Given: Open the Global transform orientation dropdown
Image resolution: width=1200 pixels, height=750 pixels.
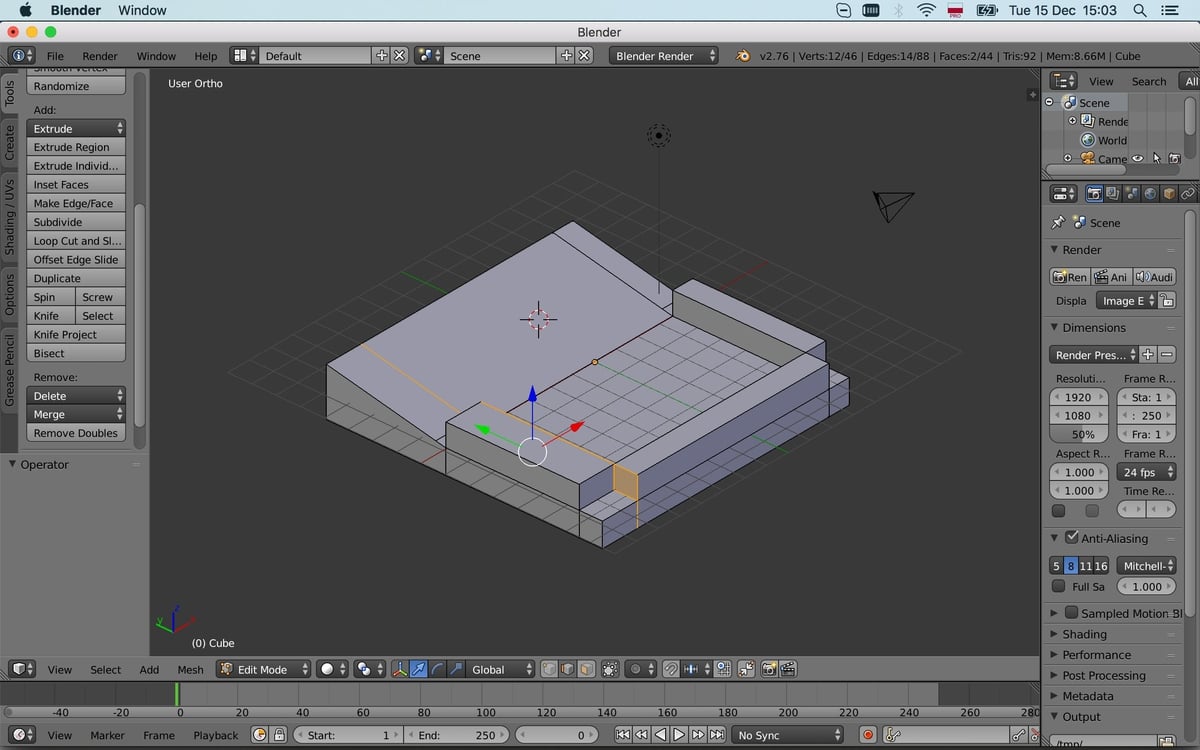Looking at the screenshot, I should pyautogui.click(x=499, y=669).
